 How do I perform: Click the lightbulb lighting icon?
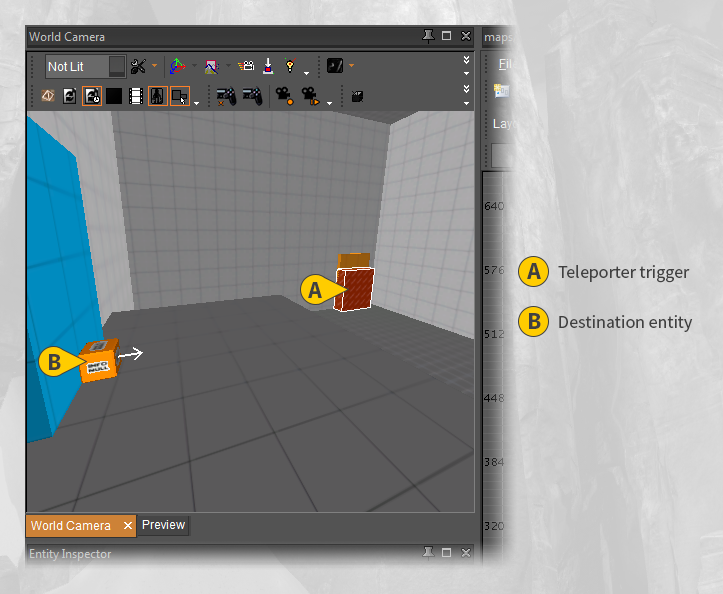pos(290,65)
